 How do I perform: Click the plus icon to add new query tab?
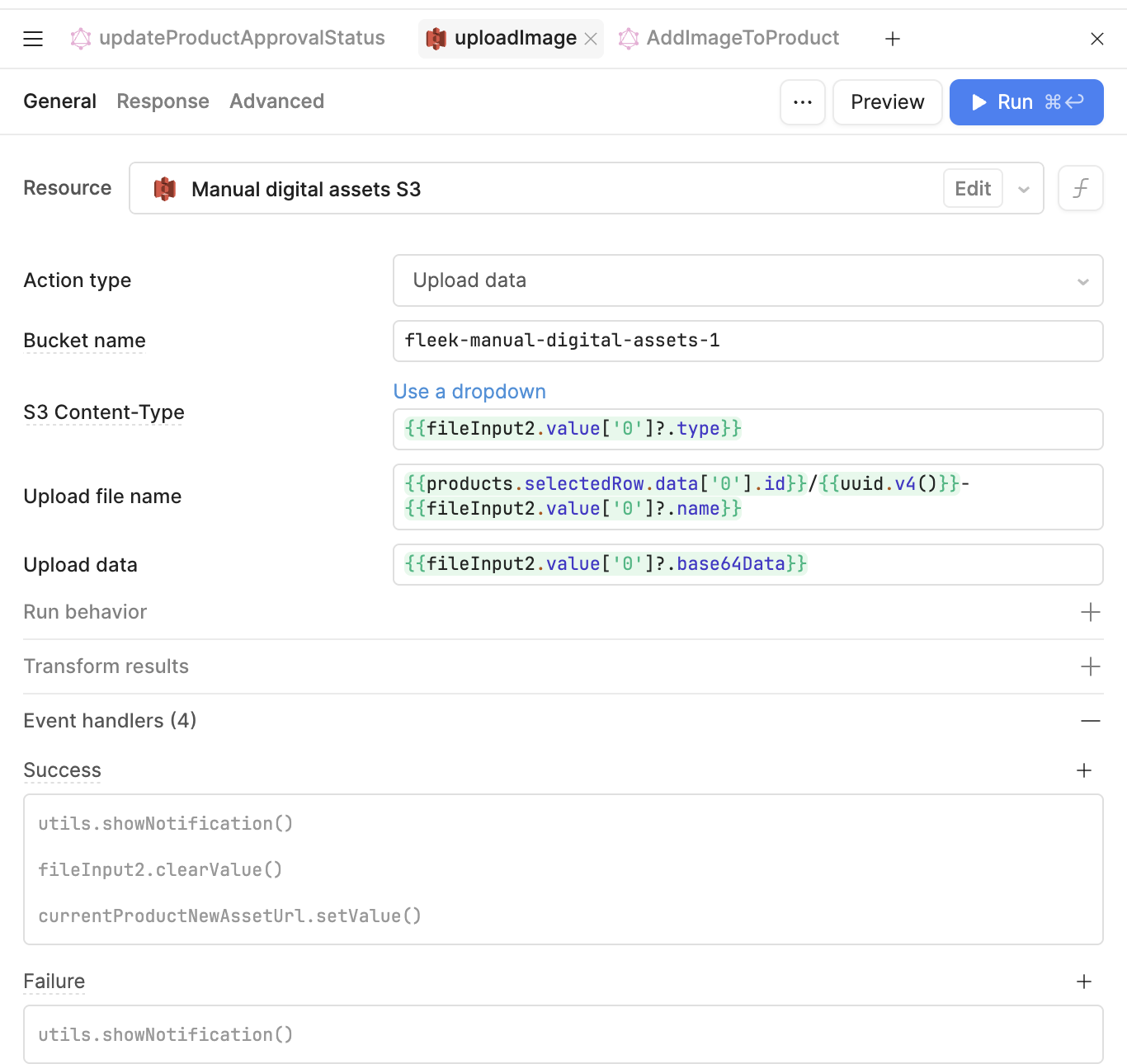892,39
